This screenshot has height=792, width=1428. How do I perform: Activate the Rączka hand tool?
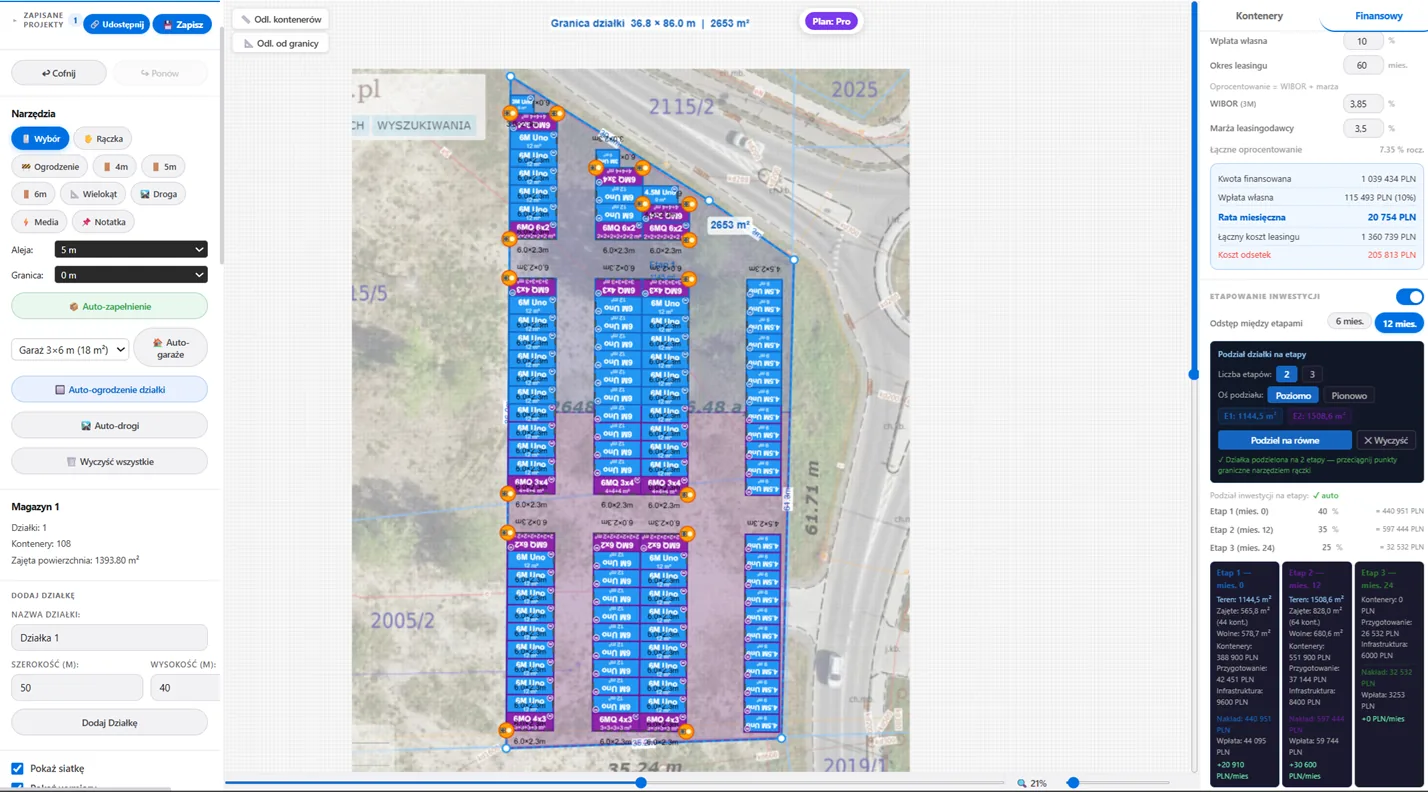coord(103,139)
